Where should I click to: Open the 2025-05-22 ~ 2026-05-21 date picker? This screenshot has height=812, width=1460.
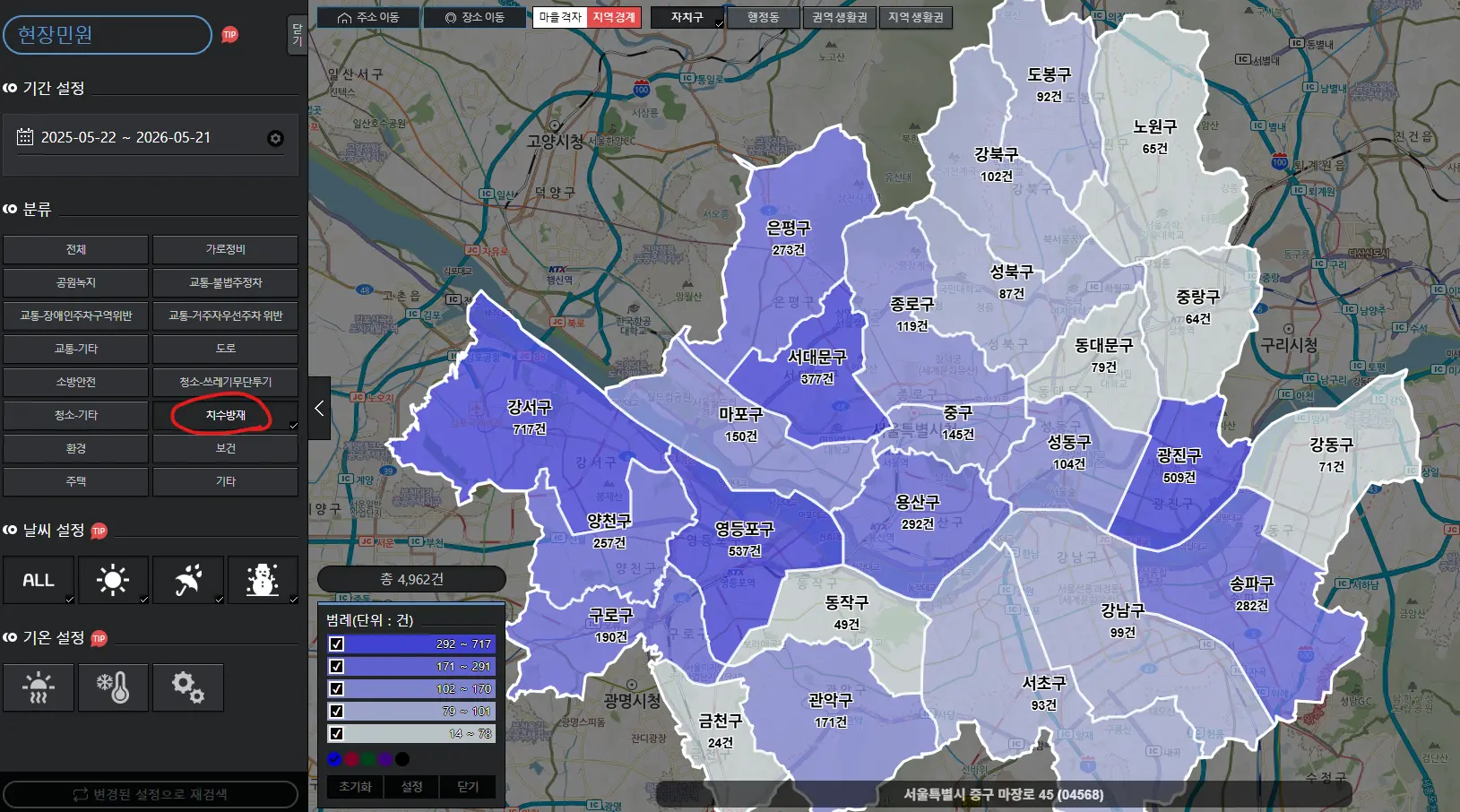(x=125, y=137)
